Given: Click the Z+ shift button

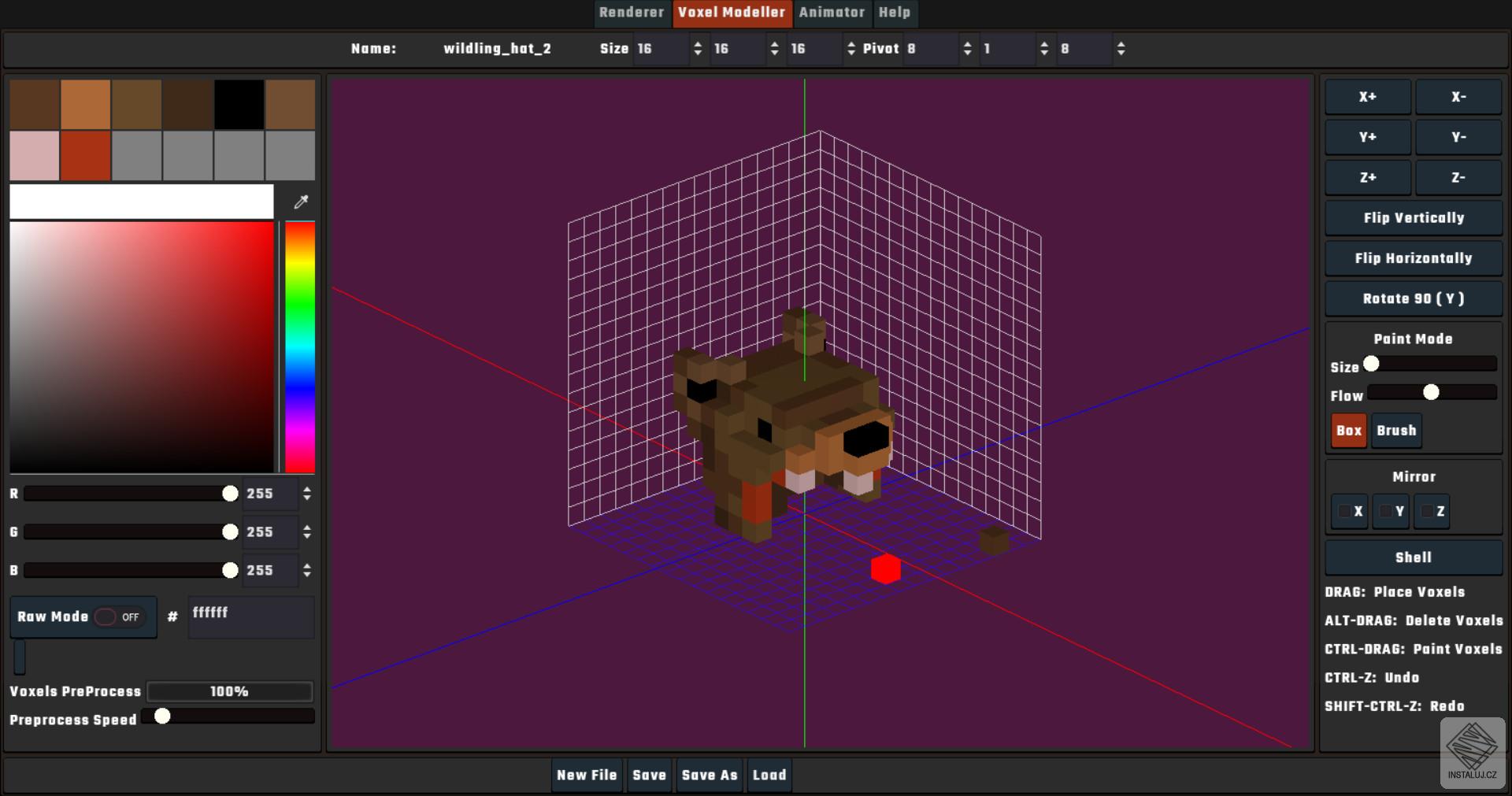Looking at the screenshot, I should click(1368, 178).
